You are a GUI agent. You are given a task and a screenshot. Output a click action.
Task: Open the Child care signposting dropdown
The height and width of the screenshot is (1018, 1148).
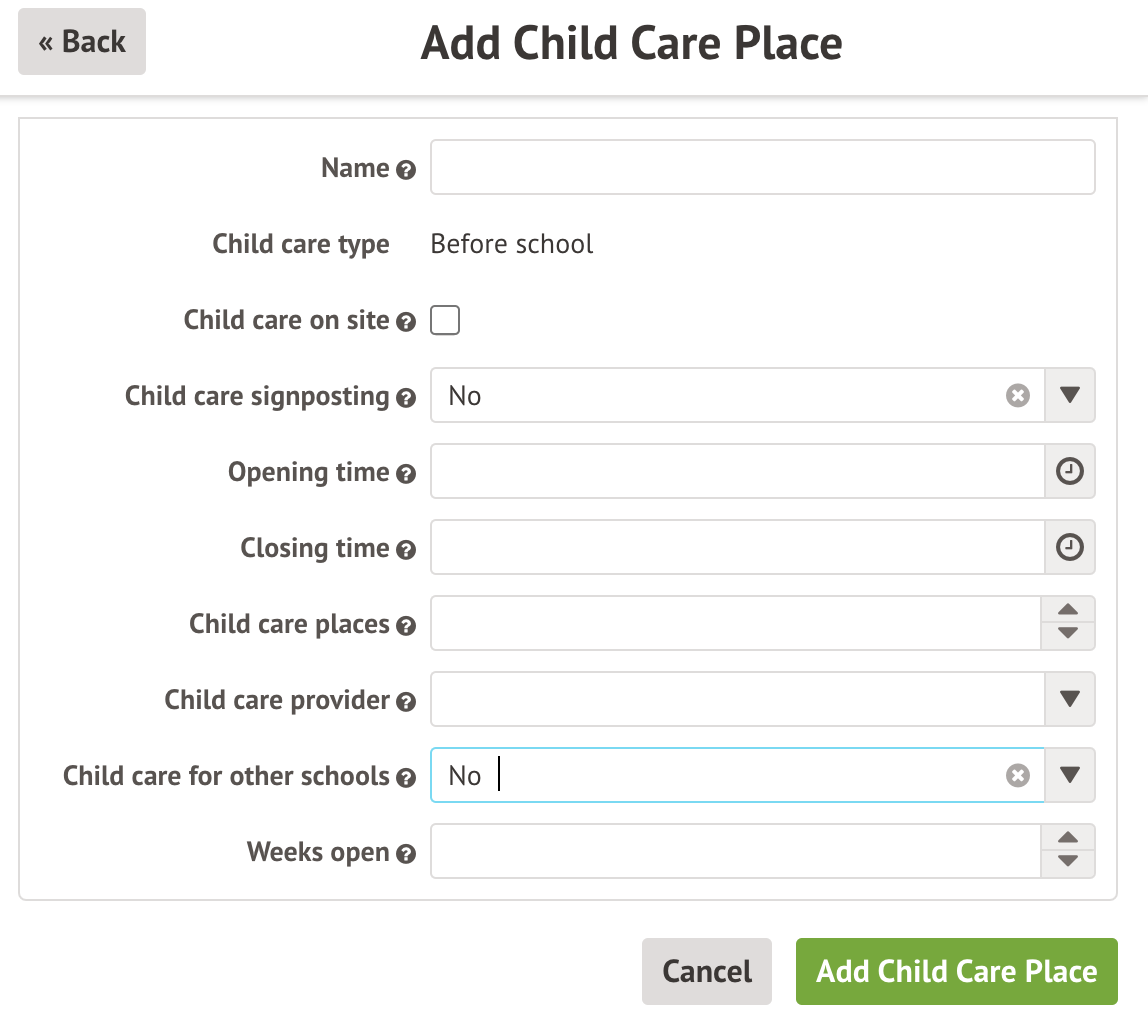(1069, 395)
